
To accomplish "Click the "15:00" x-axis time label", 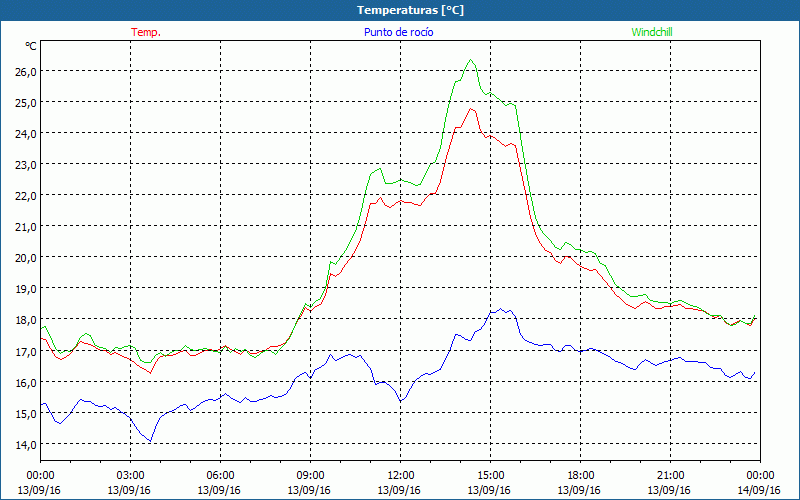I will point(491,476).
